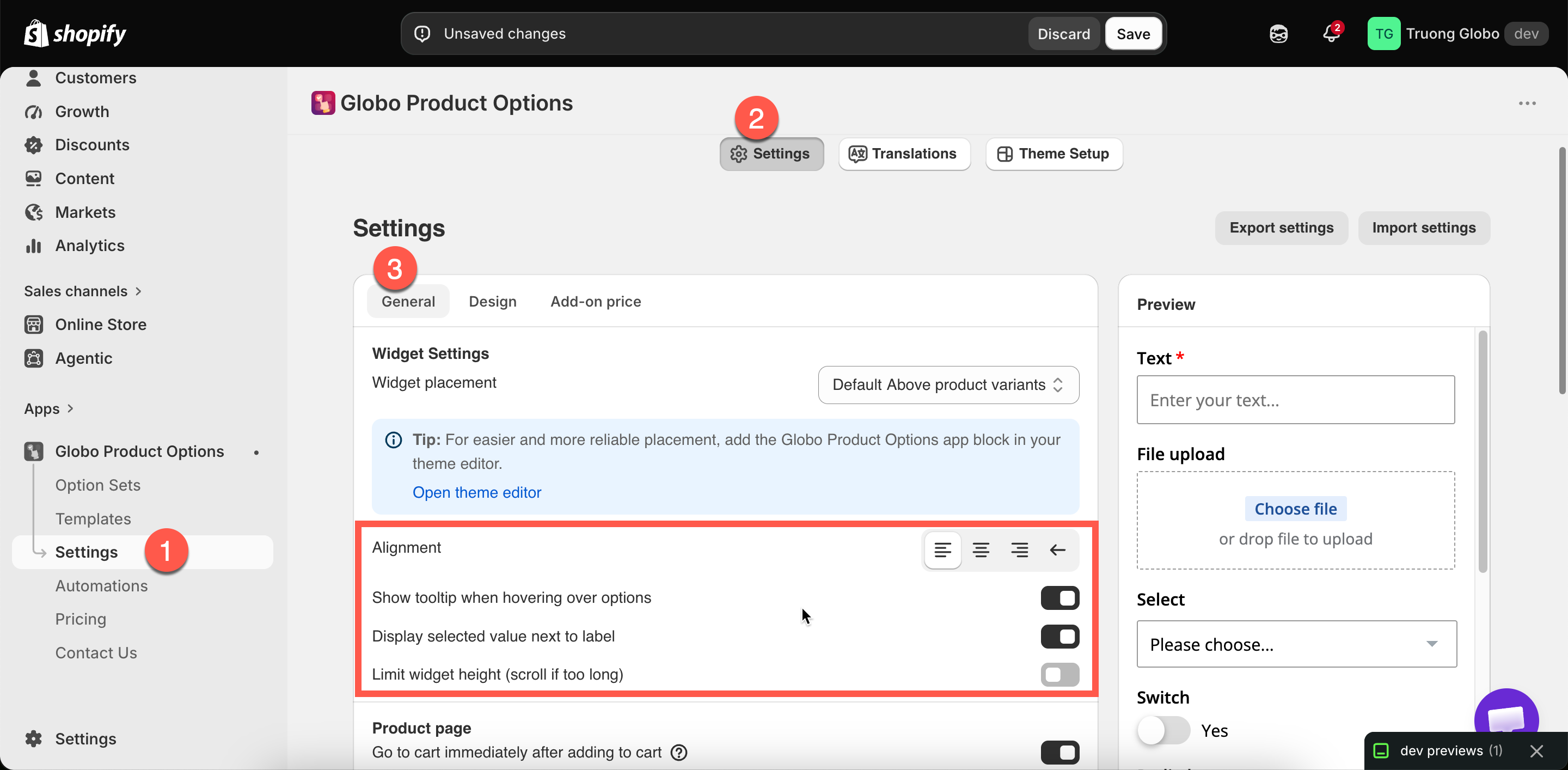Toggle display selected value next to label
Image resolution: width=1568 pixels, height=770 pixels.
[1059, 637]
